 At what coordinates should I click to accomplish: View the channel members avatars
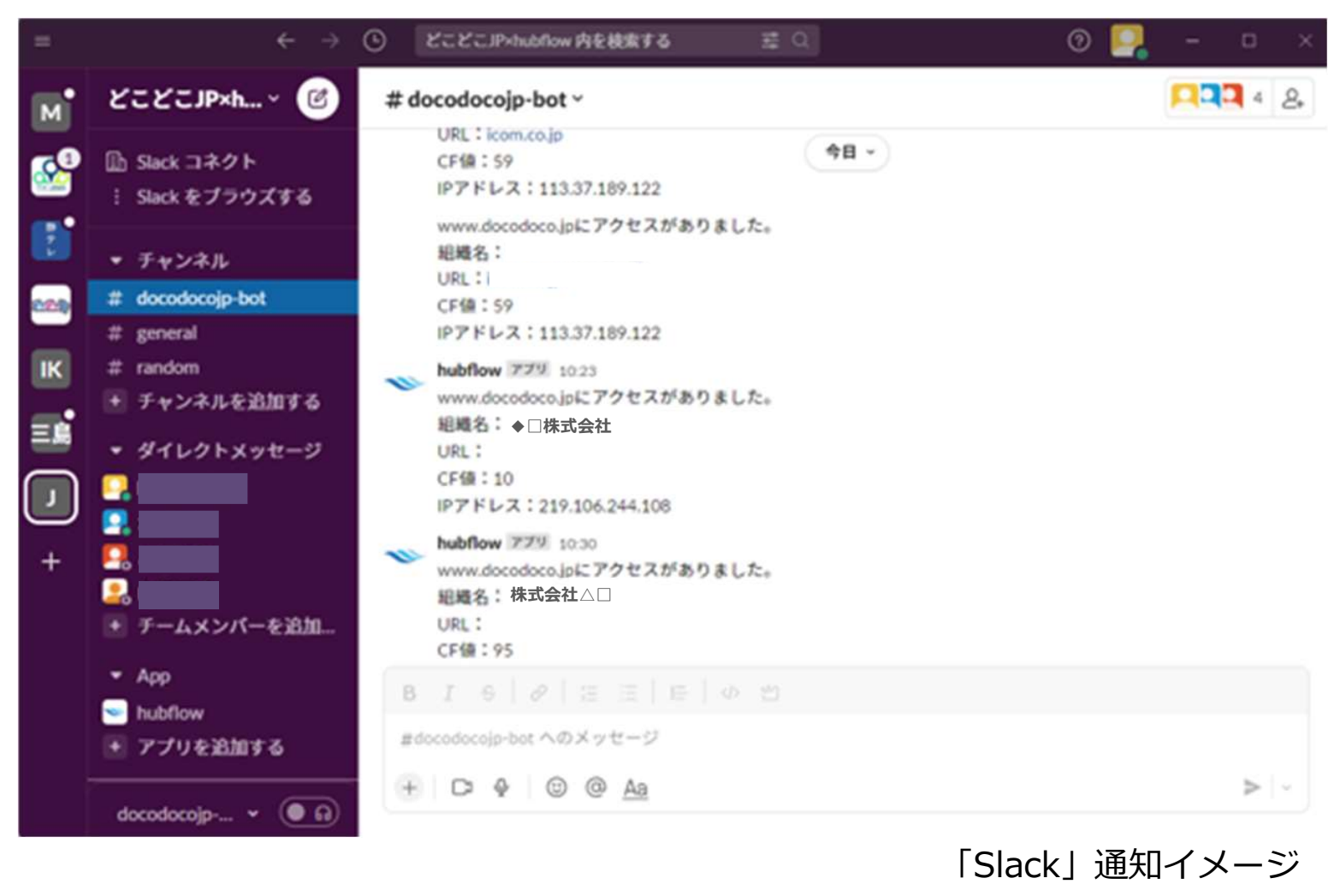coord(1218,98)
